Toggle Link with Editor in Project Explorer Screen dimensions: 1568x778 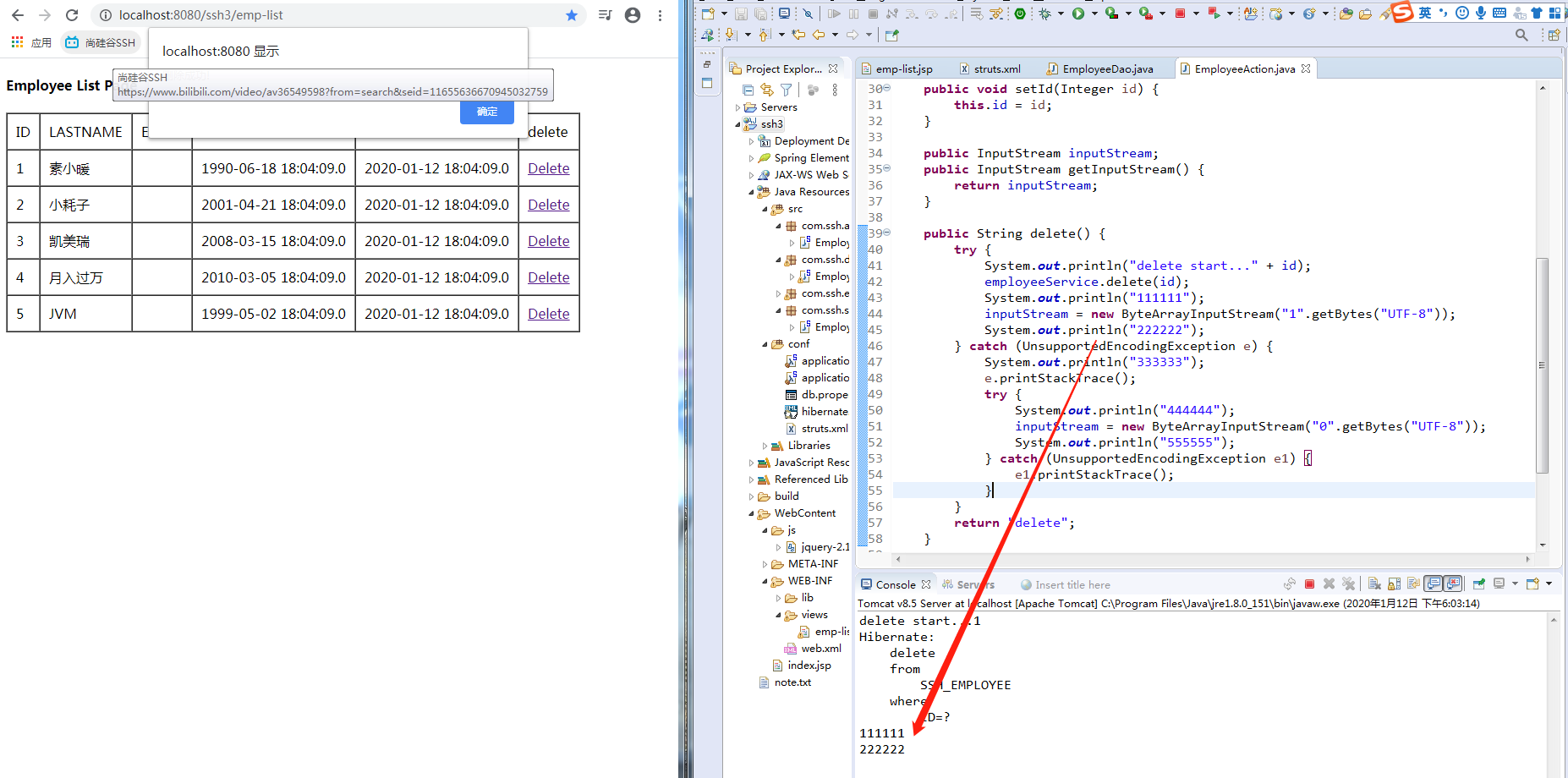point(766,90)
